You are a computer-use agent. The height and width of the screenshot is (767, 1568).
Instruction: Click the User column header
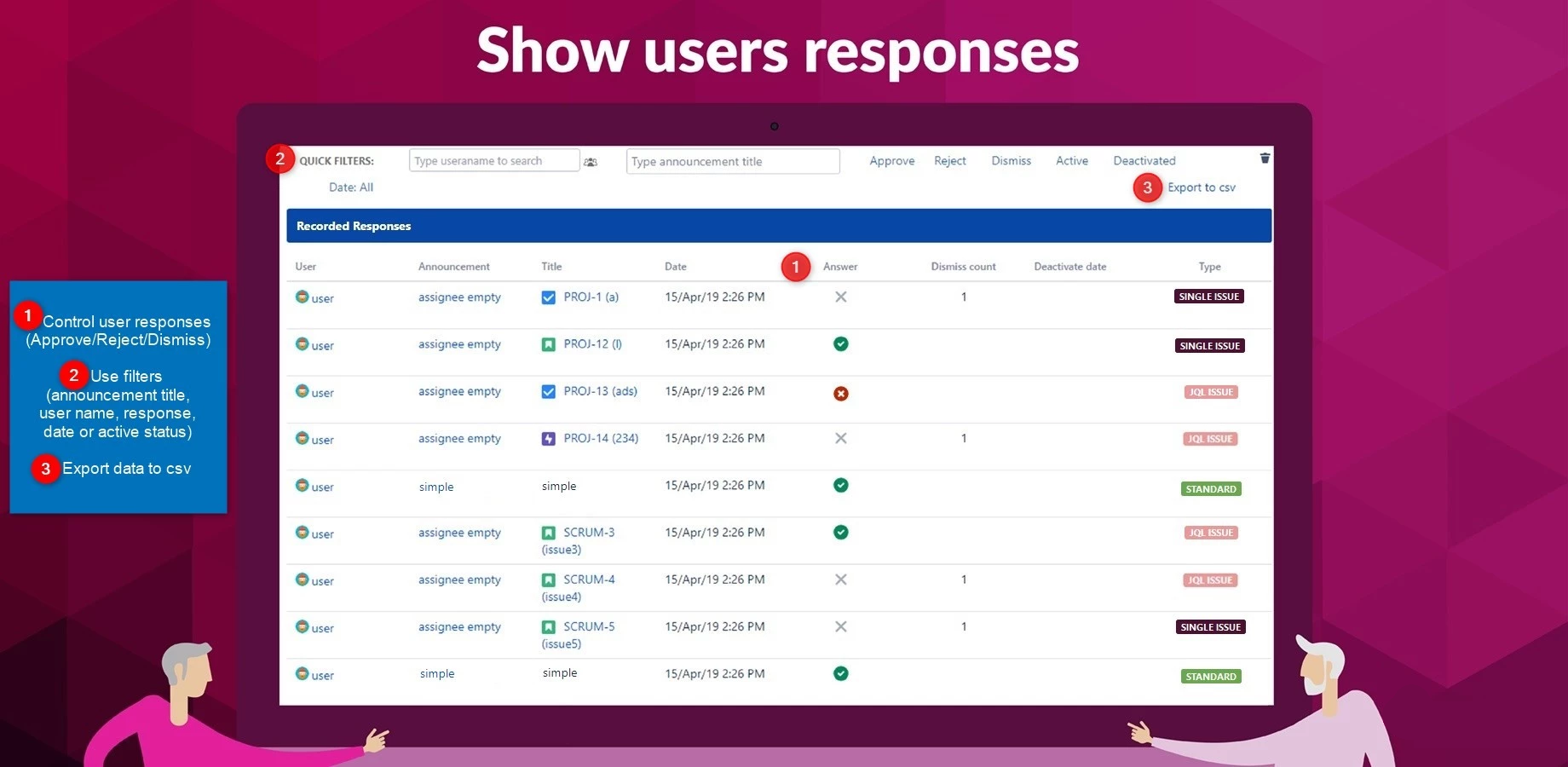[x=305, y=267]
